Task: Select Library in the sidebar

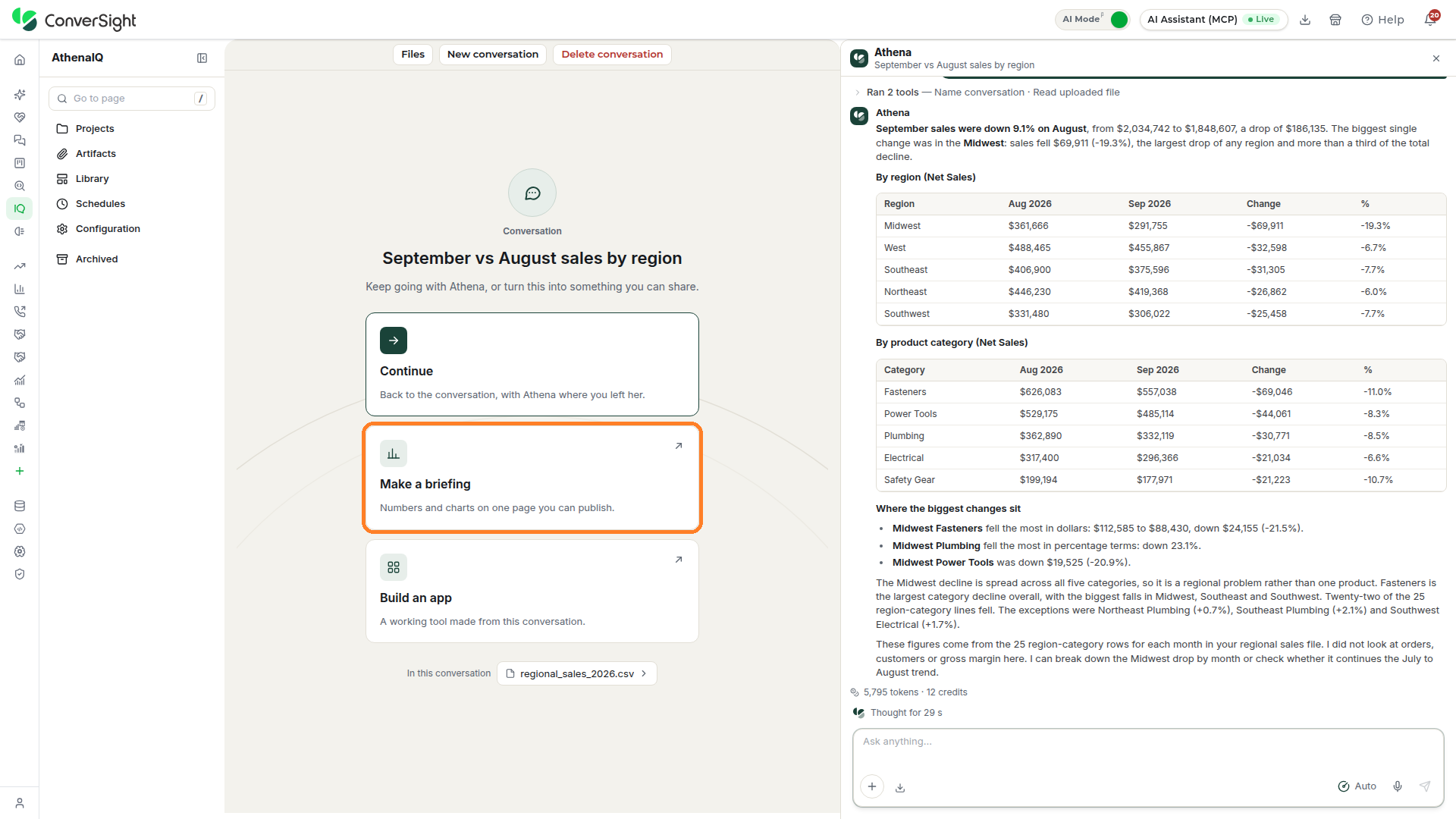Action: pyautogui.click(x=92, y=179)
